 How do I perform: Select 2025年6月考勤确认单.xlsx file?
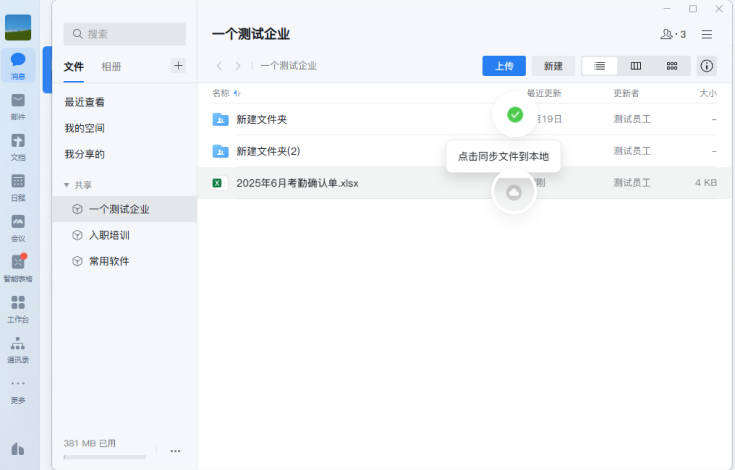464,183
